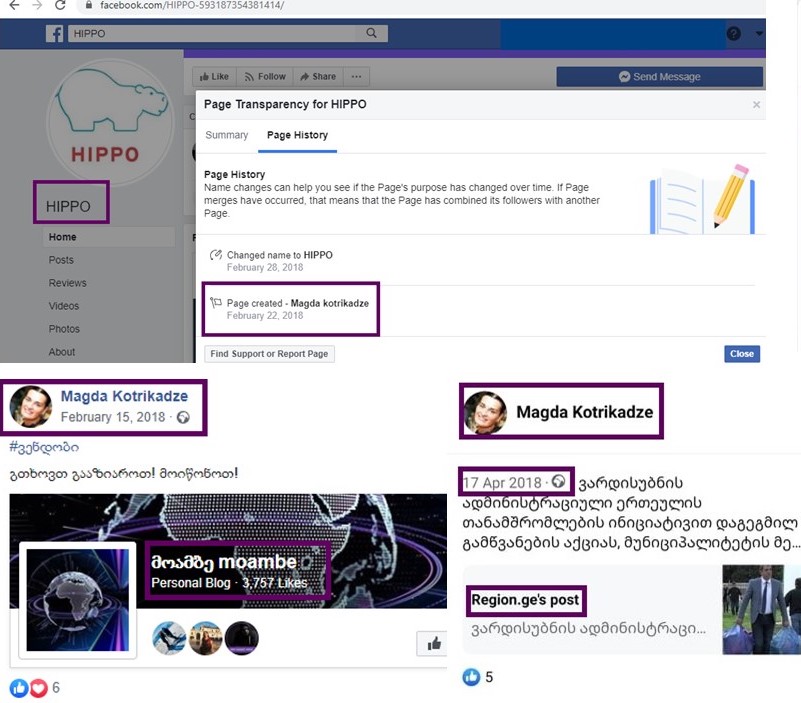Click Magda Kotrikadze name link on the February post

[x=124, y=396]
